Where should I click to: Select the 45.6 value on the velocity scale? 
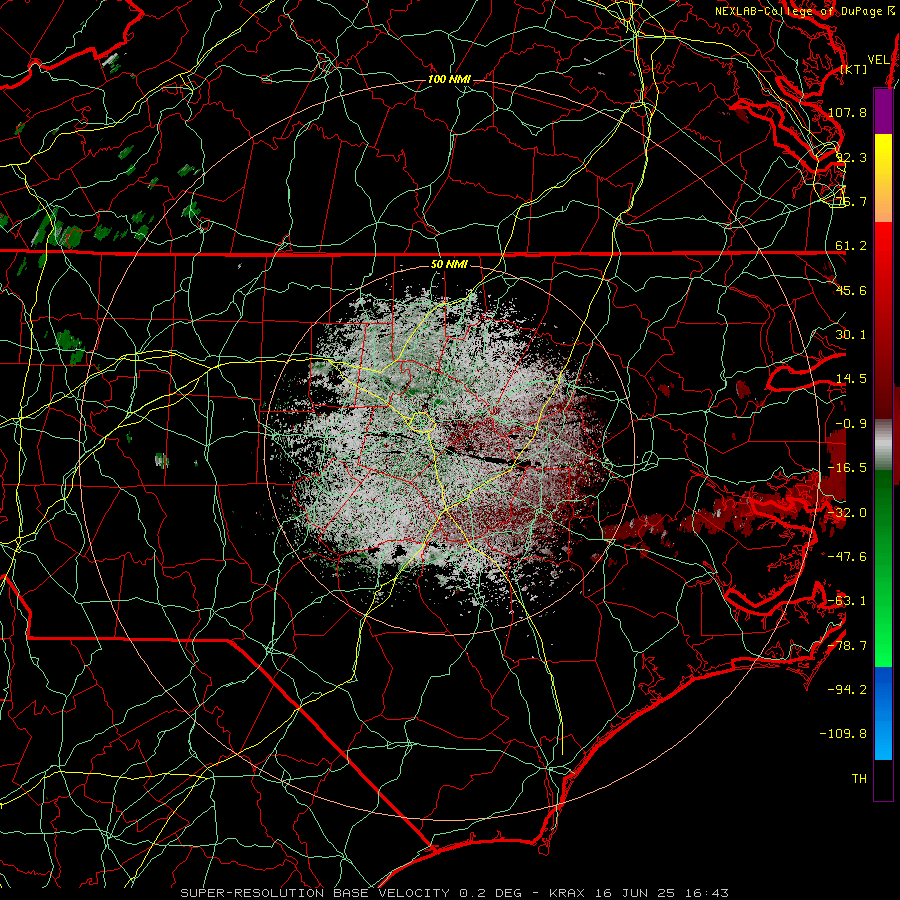tap(851, 290)
